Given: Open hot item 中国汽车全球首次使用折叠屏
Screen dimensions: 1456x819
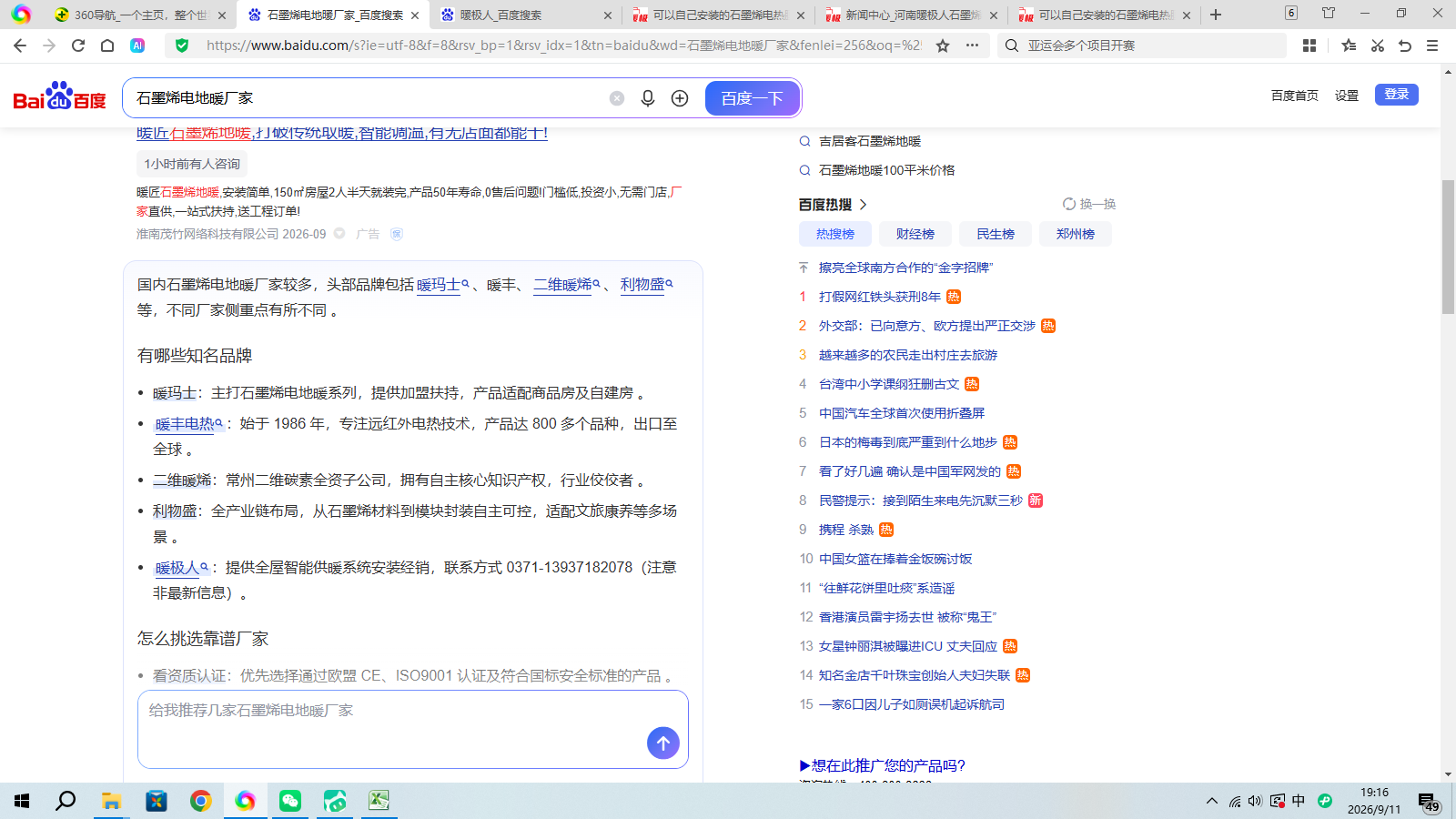Looking at the screenshot, I should (x=902, y=413).
